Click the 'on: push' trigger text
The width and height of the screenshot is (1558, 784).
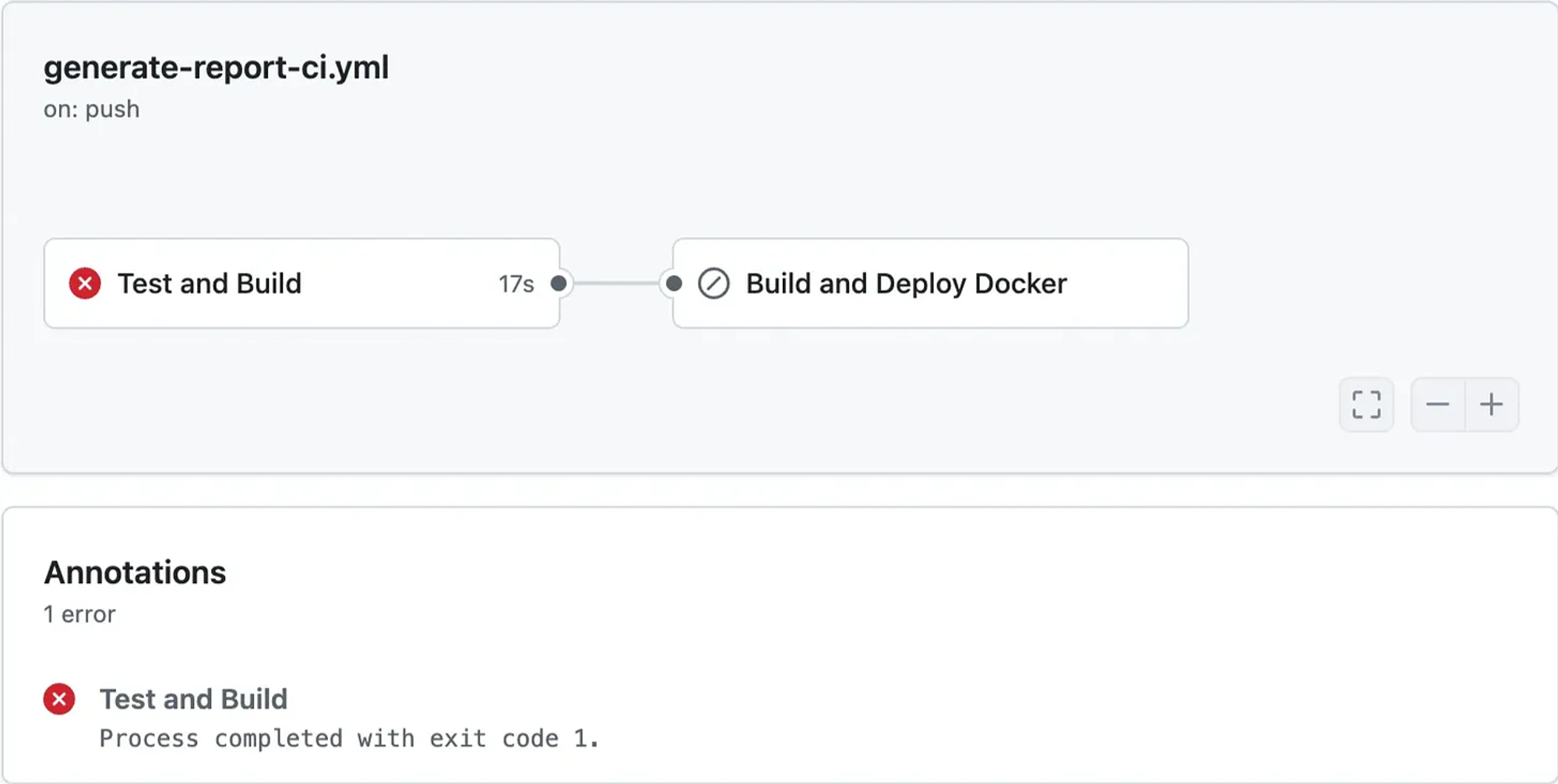point(92,109)
